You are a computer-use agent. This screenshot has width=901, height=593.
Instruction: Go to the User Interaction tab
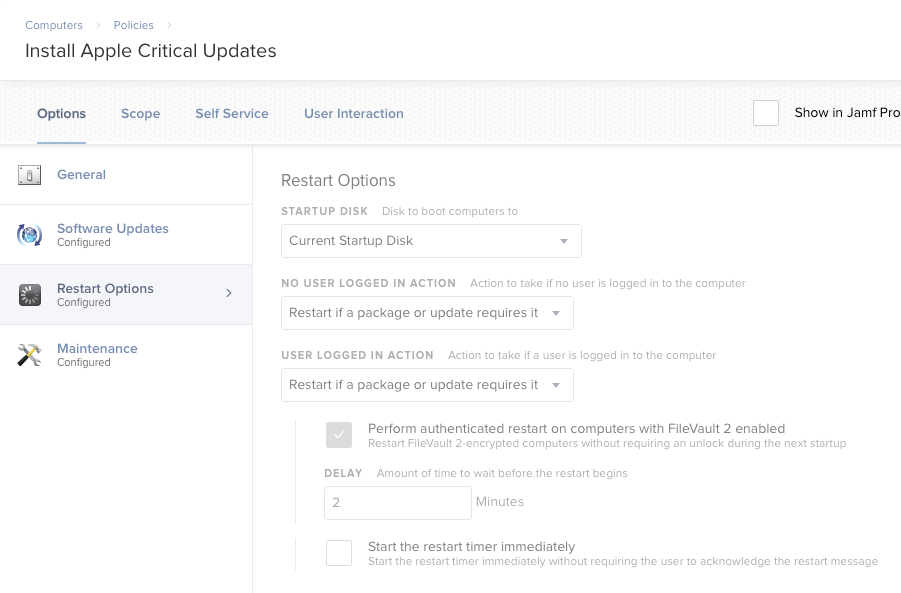(354, 114)
